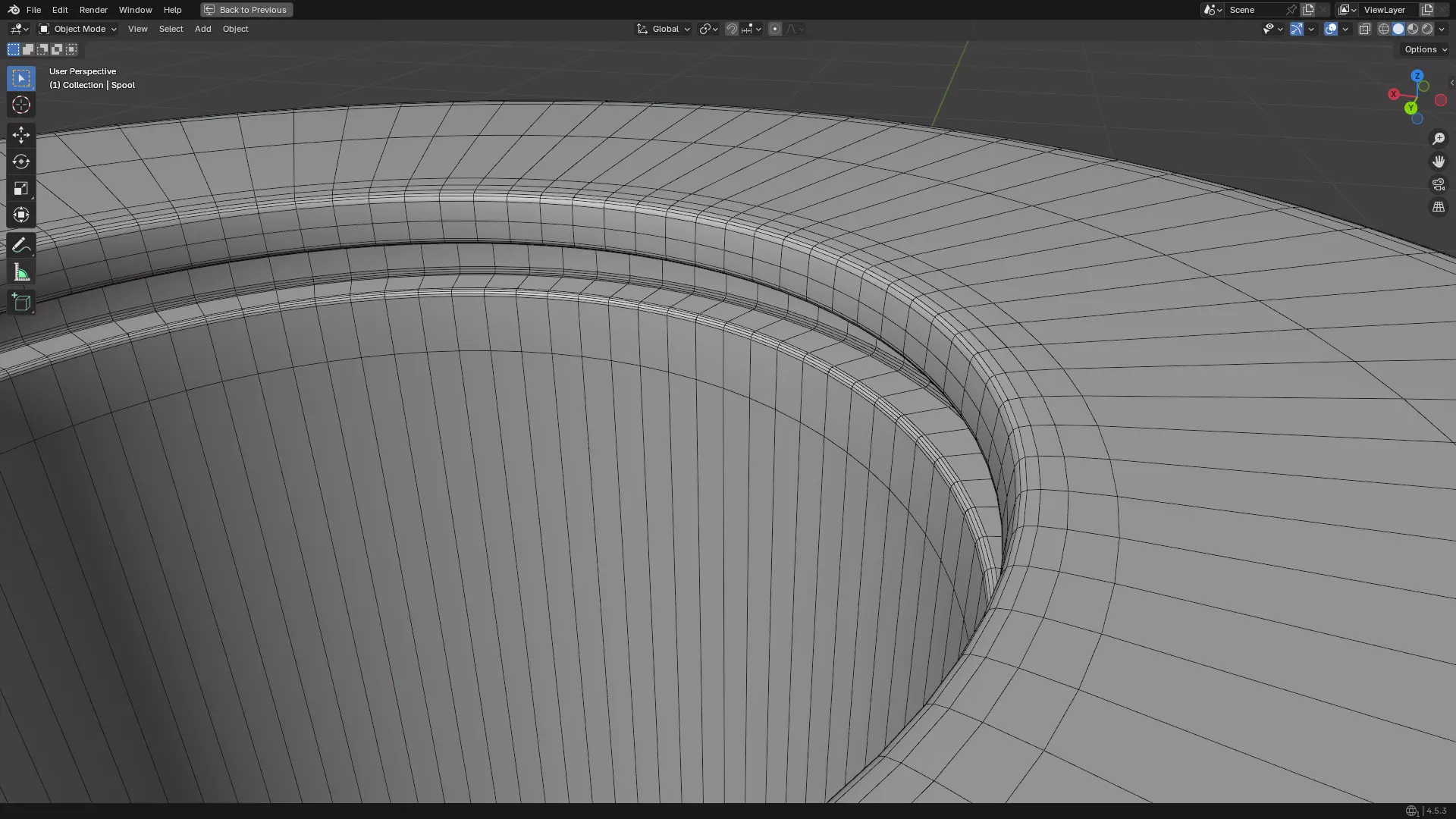Image resolution: width=1456 pixels, height=819 pixels.
Task: Open the viewport View menu
Action: click(x=137, y=29)
